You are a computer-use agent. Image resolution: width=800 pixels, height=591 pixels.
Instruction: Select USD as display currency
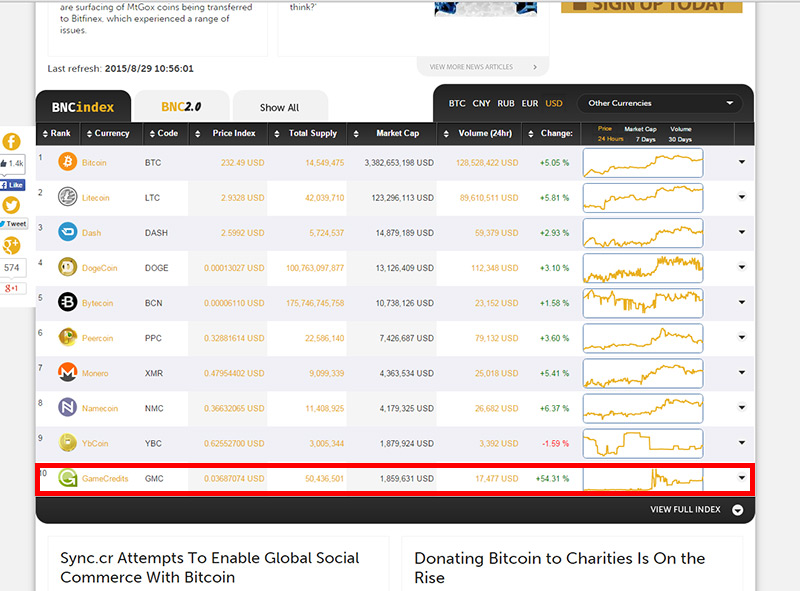[x=554, y=103]
